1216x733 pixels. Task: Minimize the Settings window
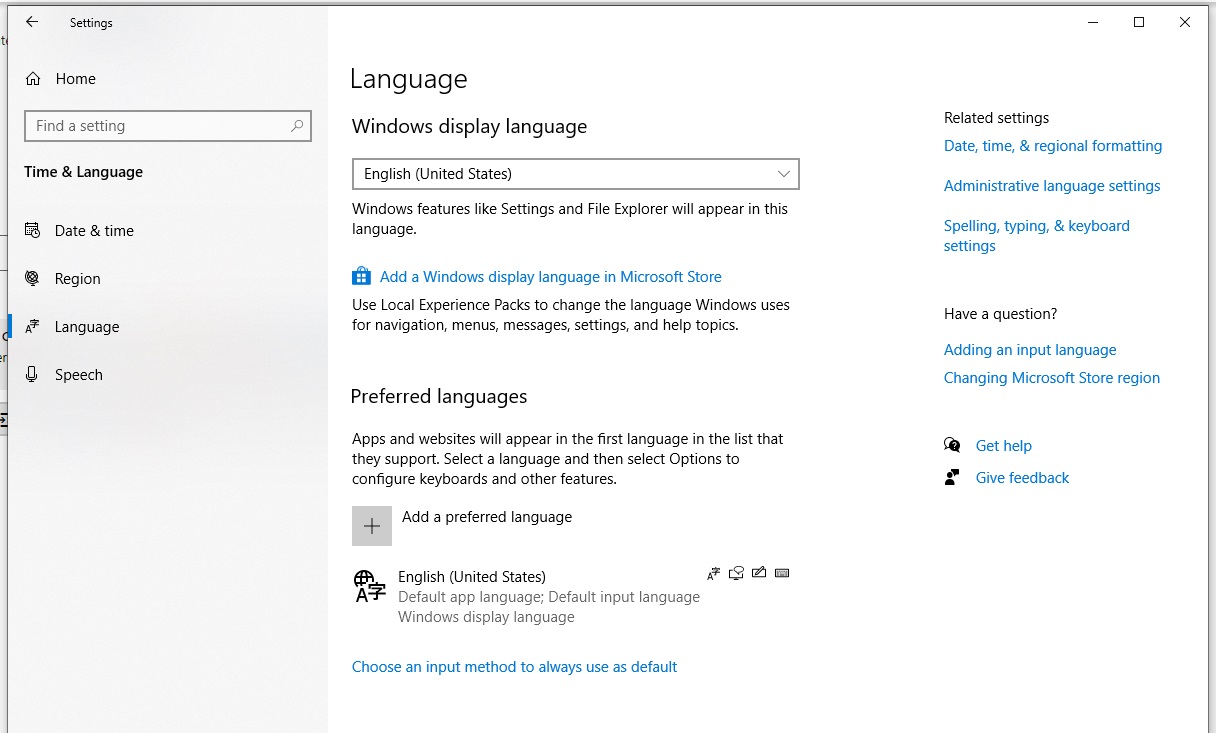pos(1093,22)
